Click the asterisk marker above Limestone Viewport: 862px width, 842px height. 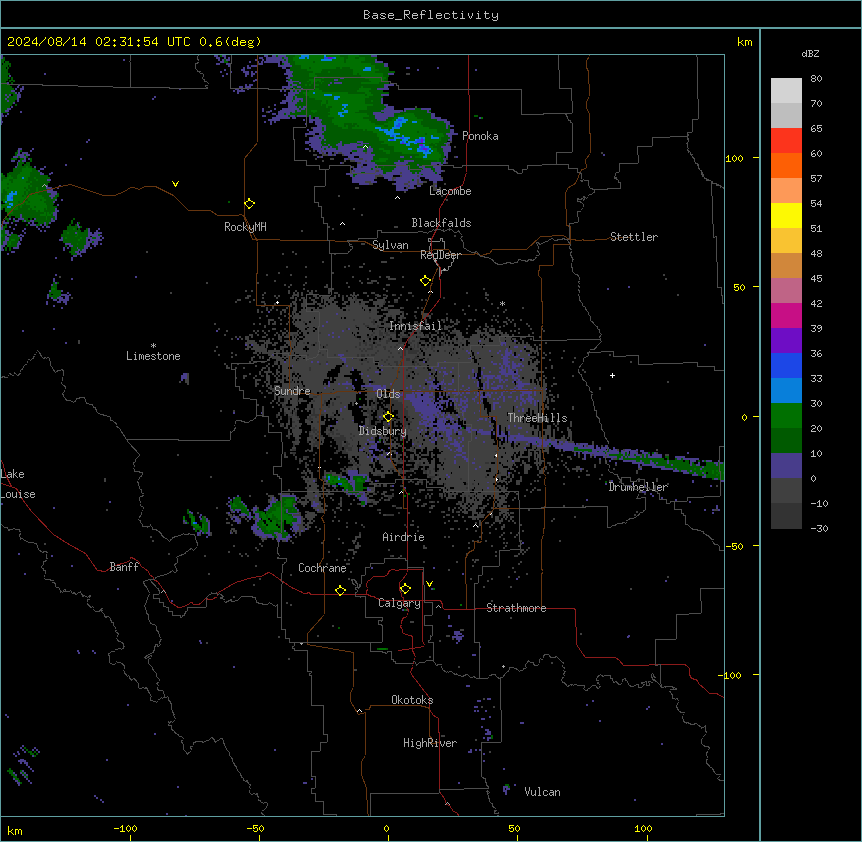tap(153, 346)
